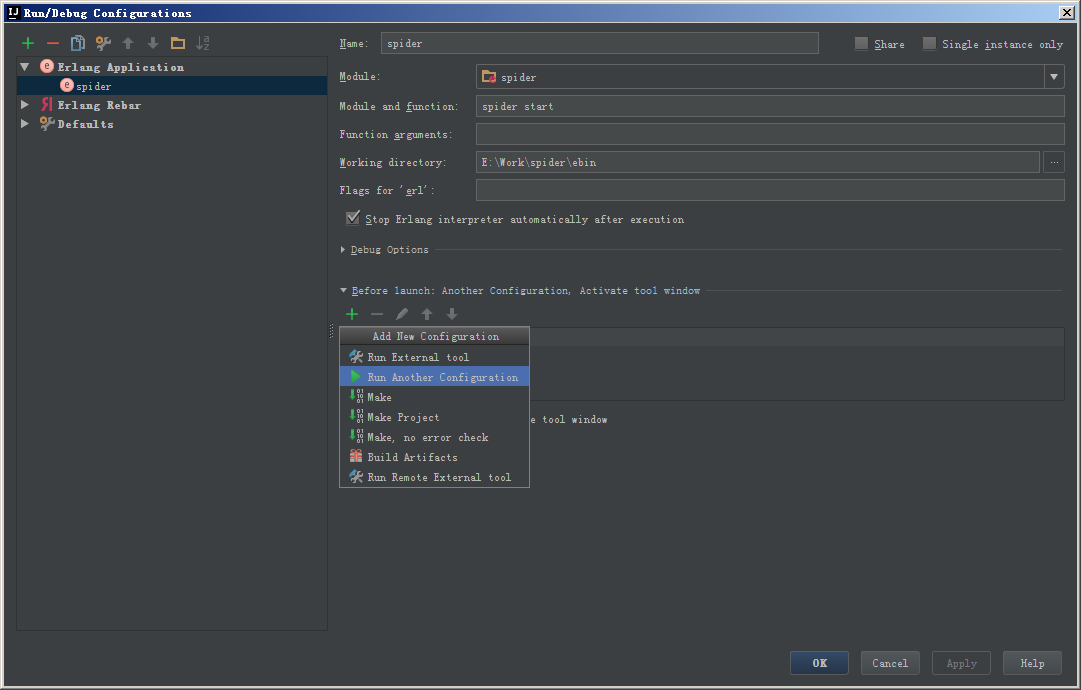Add a new run configuration
The height and width of the screenshot is (690, 1081).
(x=26, y=43)
